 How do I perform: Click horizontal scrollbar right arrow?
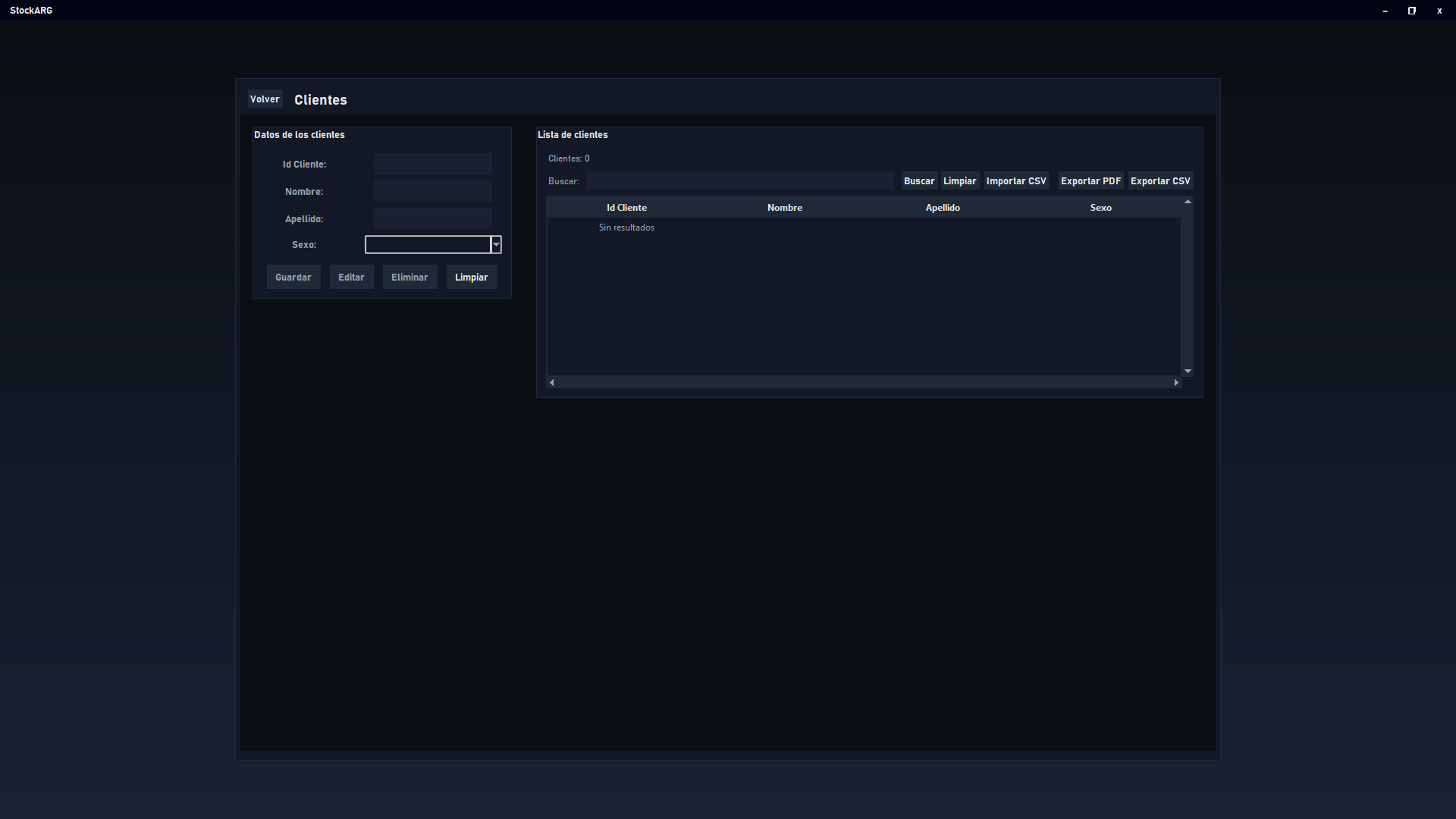(x=1176, y=383)
